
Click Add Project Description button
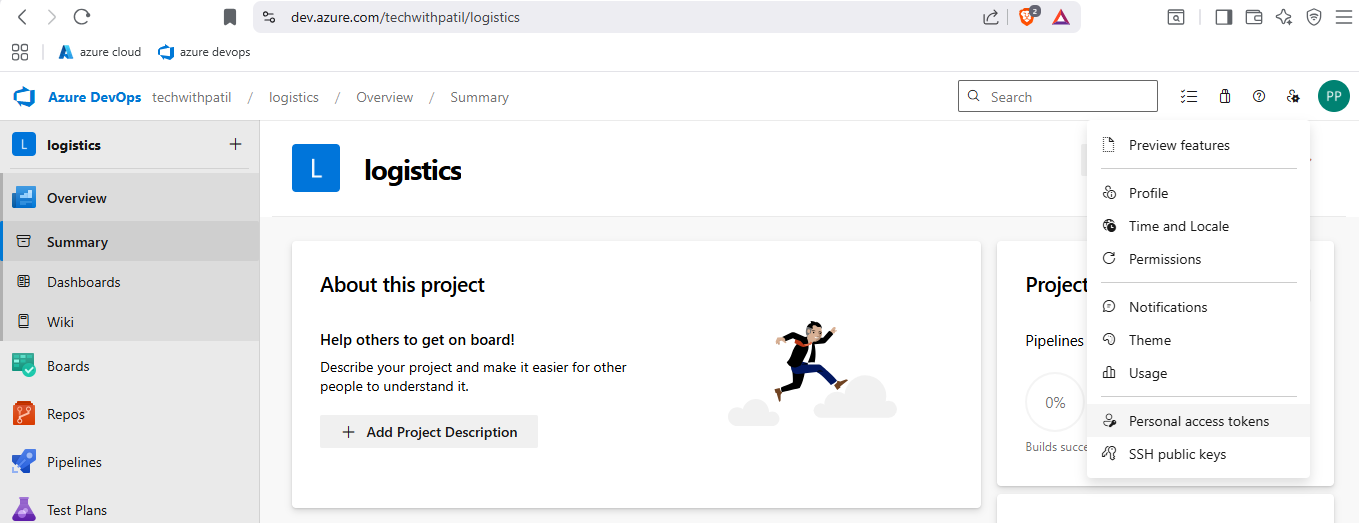(x=429, y=432)
